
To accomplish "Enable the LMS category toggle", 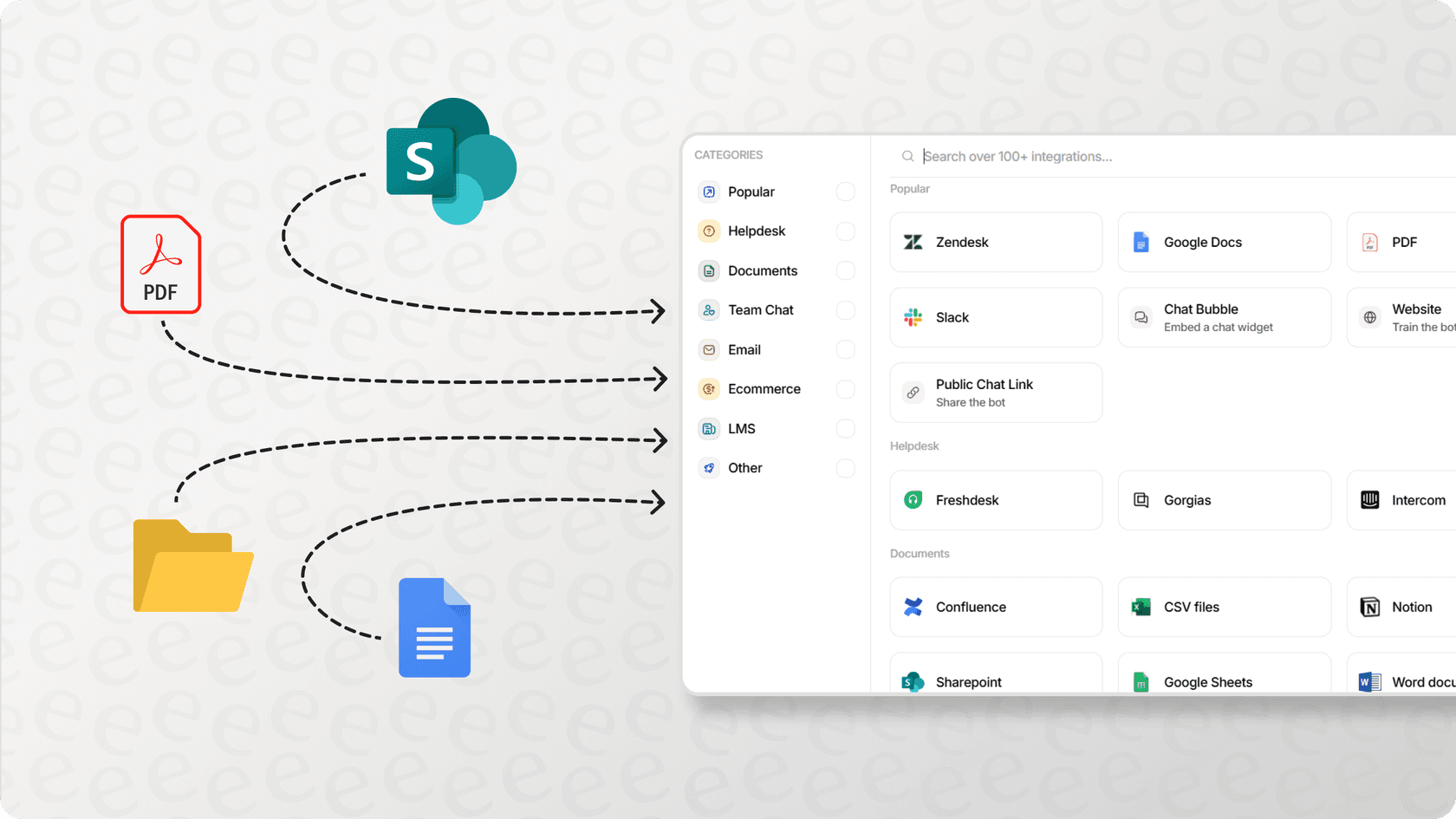I will [x=845, y=428].
